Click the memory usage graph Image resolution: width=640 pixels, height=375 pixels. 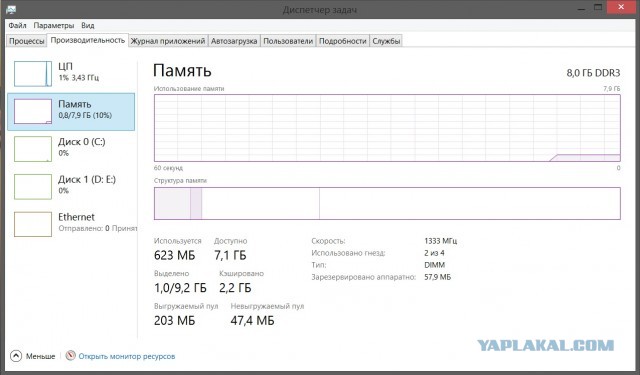387,128
